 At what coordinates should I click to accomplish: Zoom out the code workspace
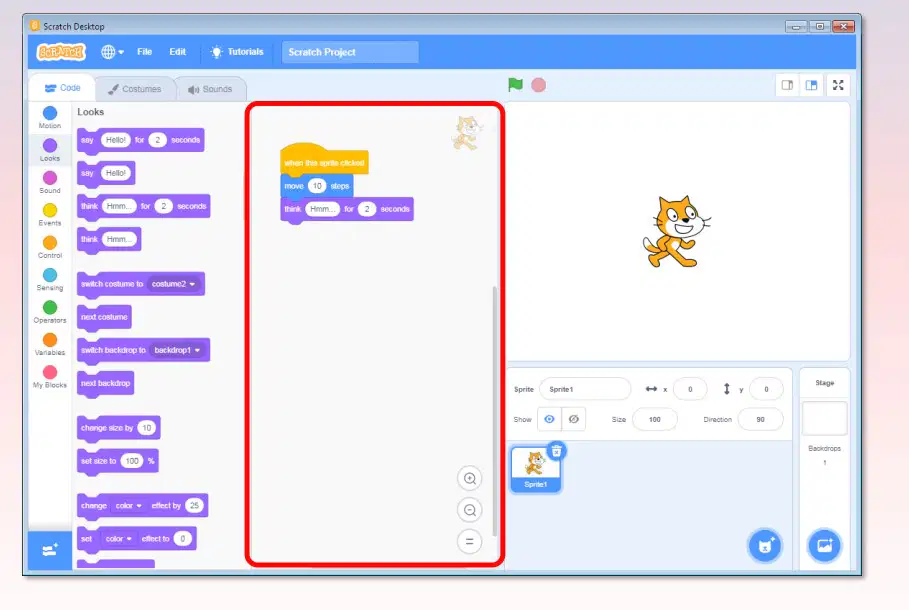click(x=470, y=510)
